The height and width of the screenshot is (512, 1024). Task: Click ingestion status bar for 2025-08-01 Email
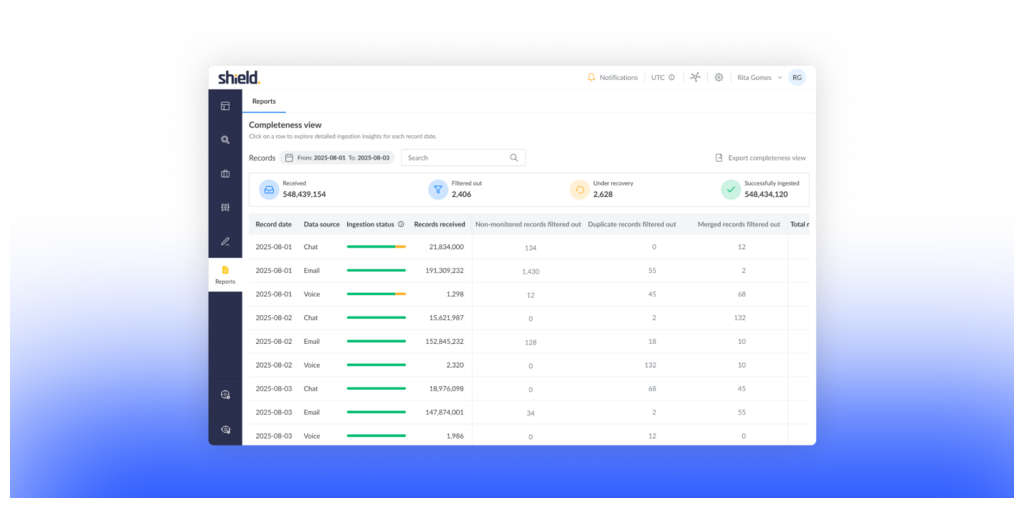tap(376, 270)
